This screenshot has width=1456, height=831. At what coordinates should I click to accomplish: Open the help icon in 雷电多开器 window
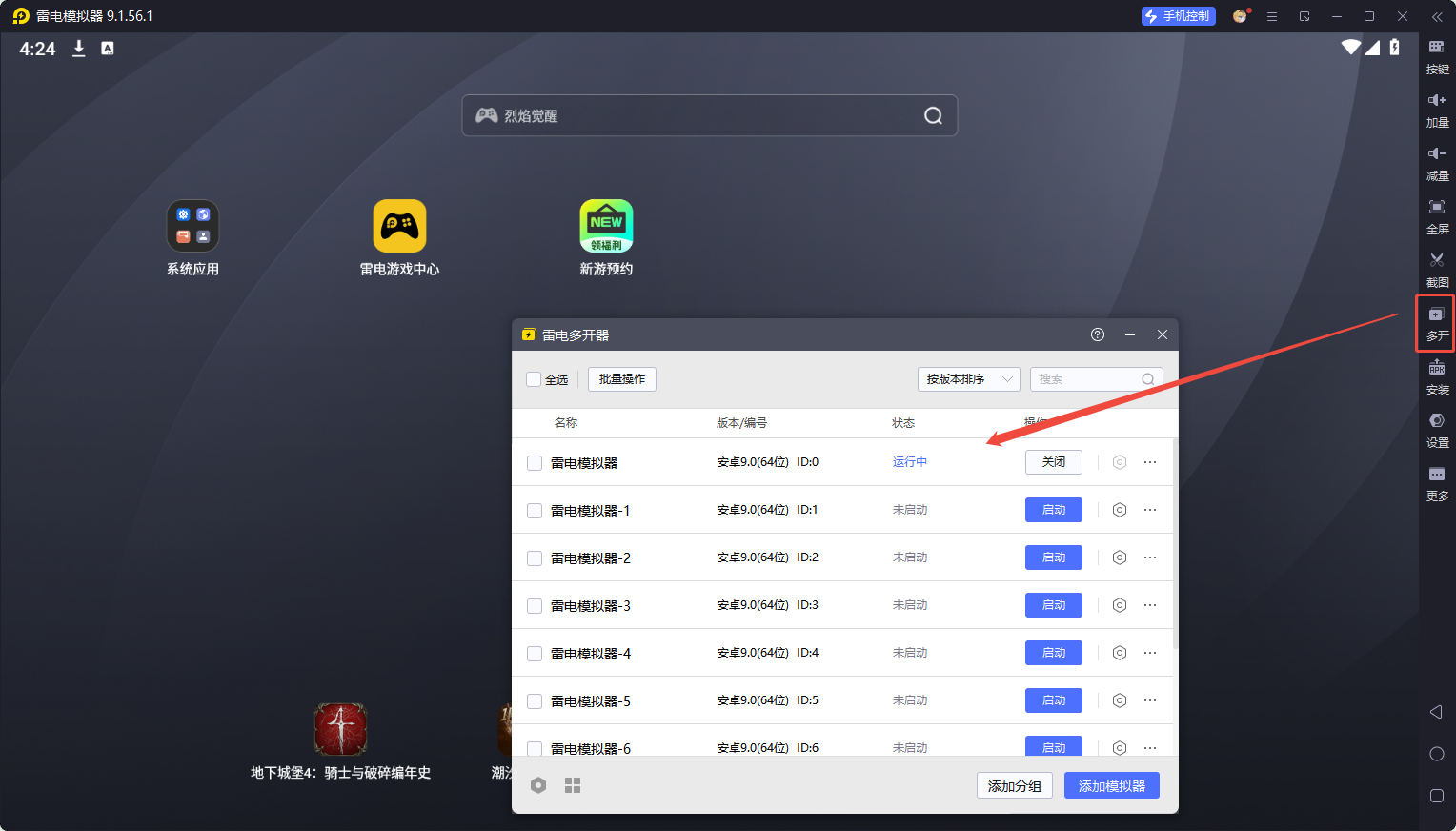(x=1098, y=334)
